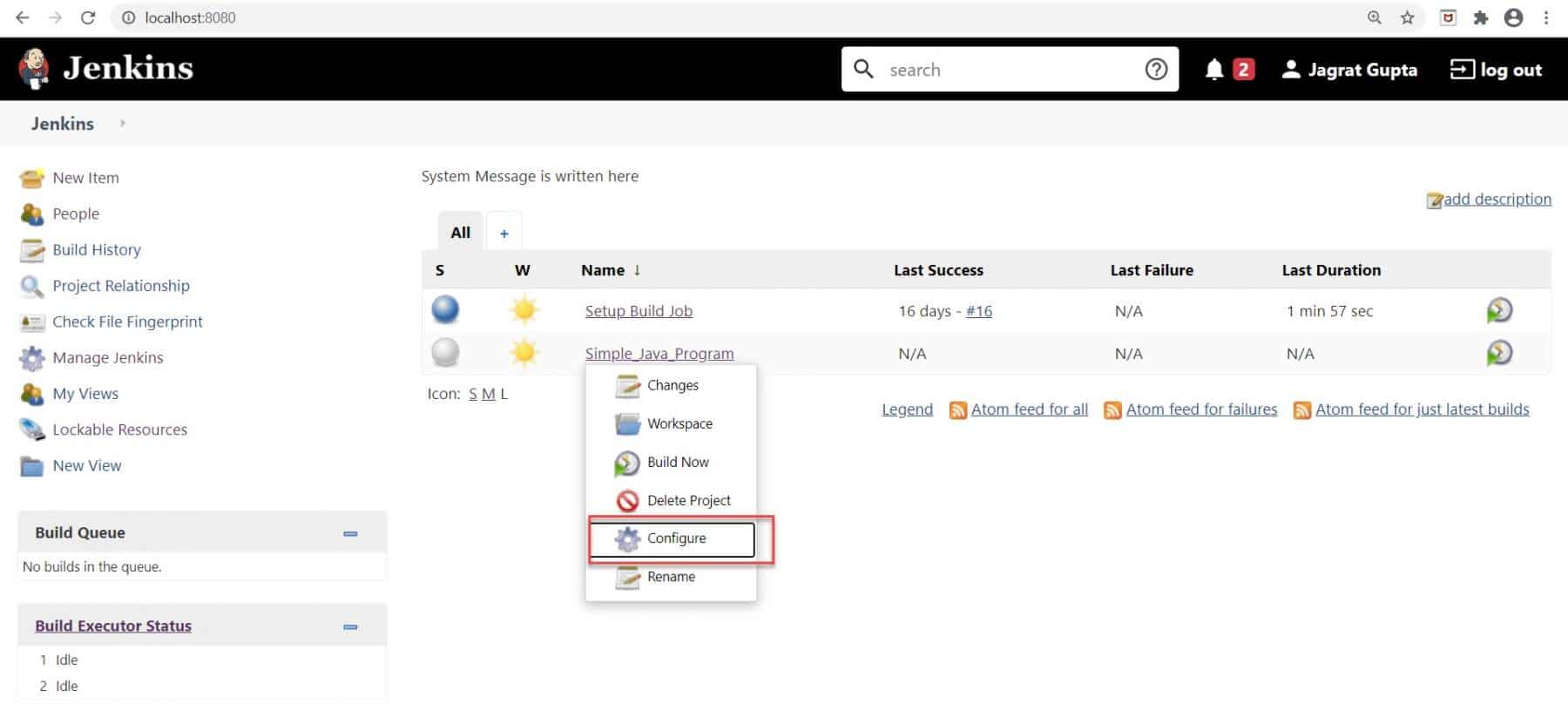Collapse the Build Executor Status panel
1568x704 pixels.
coord(350,626)
